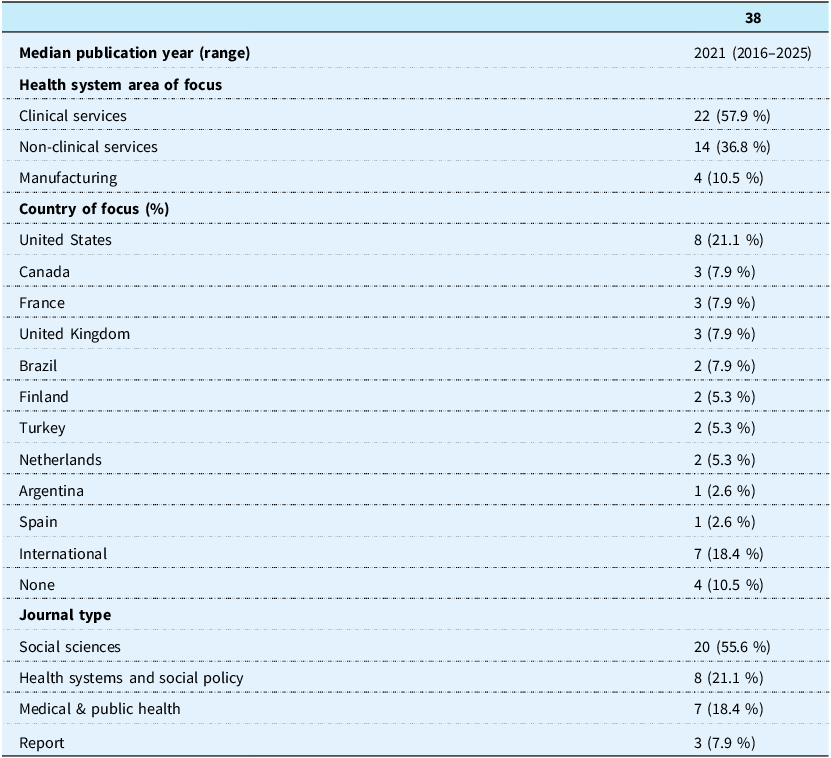
Task: Select the Manufacturing row label
Action: click(68, 178)
